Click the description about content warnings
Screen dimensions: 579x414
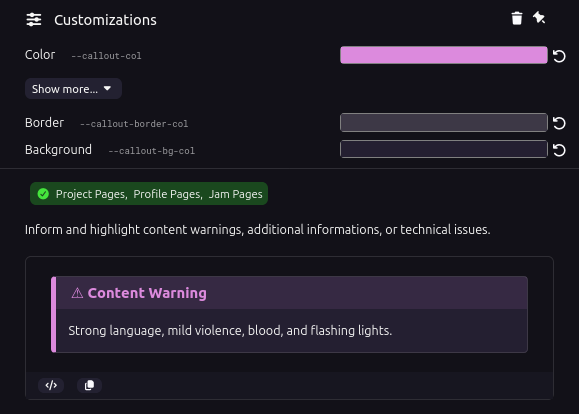(x=257, y=230)
